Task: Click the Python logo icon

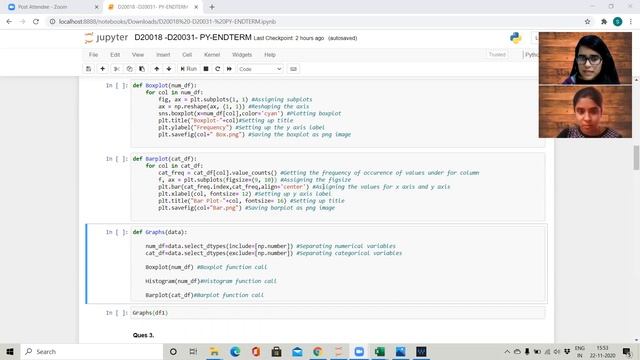Action: (x=516, y=38)
